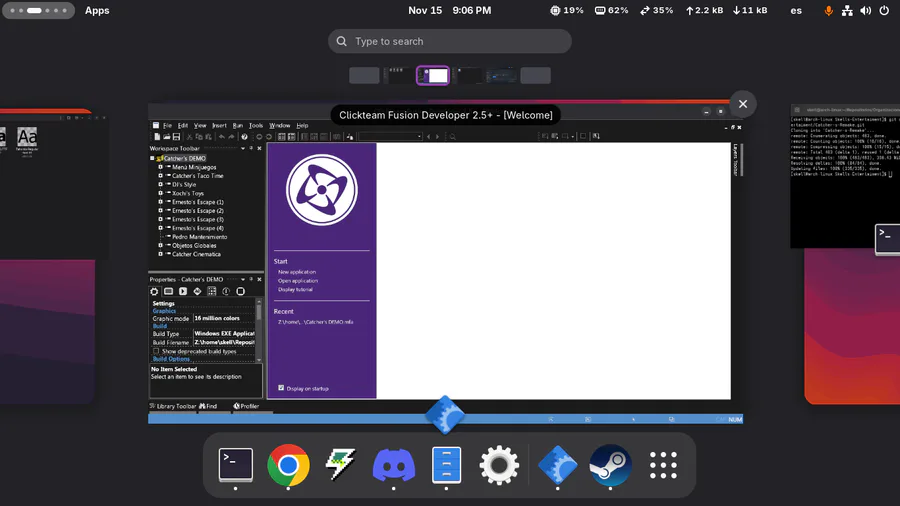Switch to the Find tab
The width and height of the screenshot is (900, 506).
[208, 406]
